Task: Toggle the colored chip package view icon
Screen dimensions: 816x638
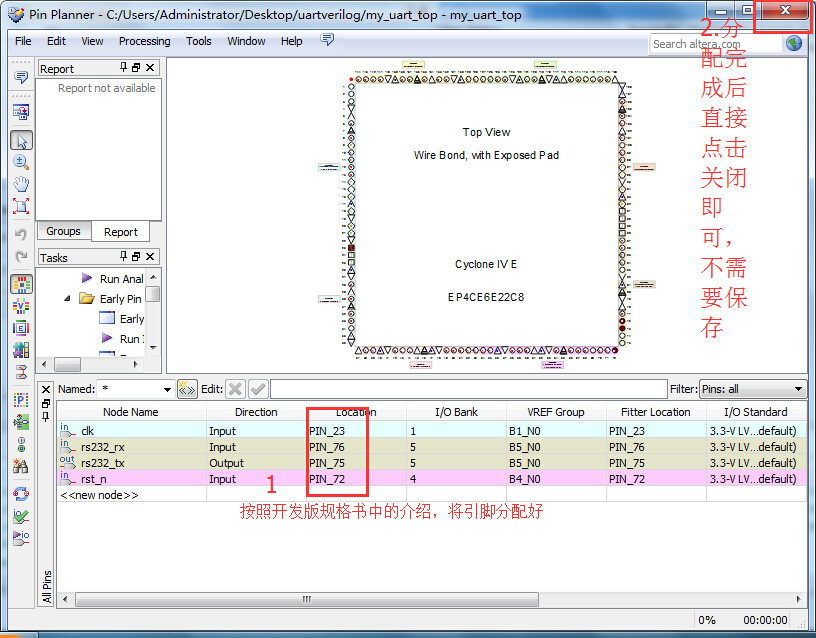Action: 21,285
